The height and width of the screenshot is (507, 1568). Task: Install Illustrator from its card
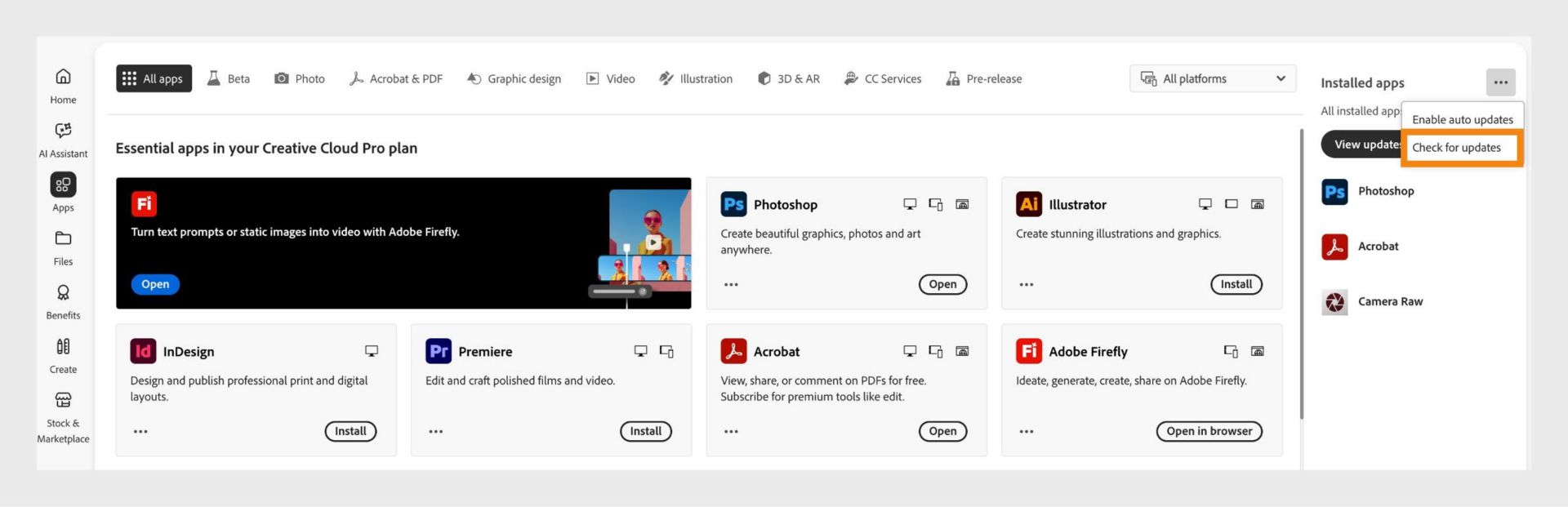[x=1236, y=284]
